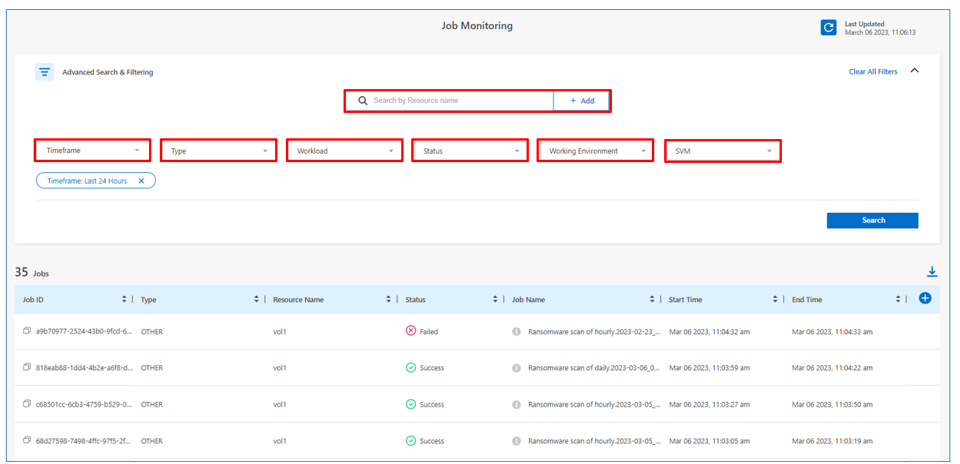Click the refresh icon beside Last Updated
The height and width of the screenshot is (464, 960).
pyautogui.click(x=828, y=28)
